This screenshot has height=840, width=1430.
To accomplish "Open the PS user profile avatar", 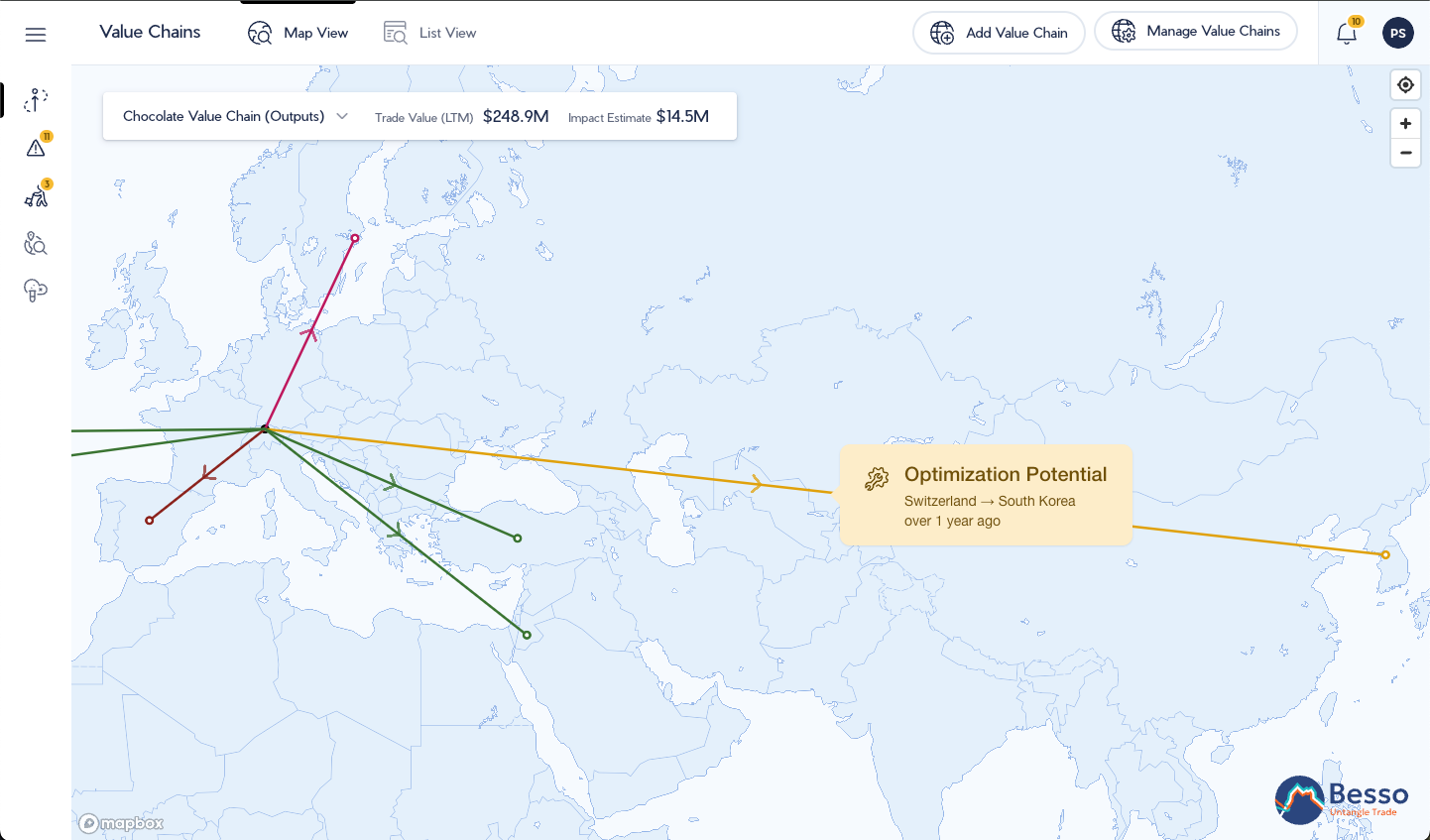I will point(1398,33).
